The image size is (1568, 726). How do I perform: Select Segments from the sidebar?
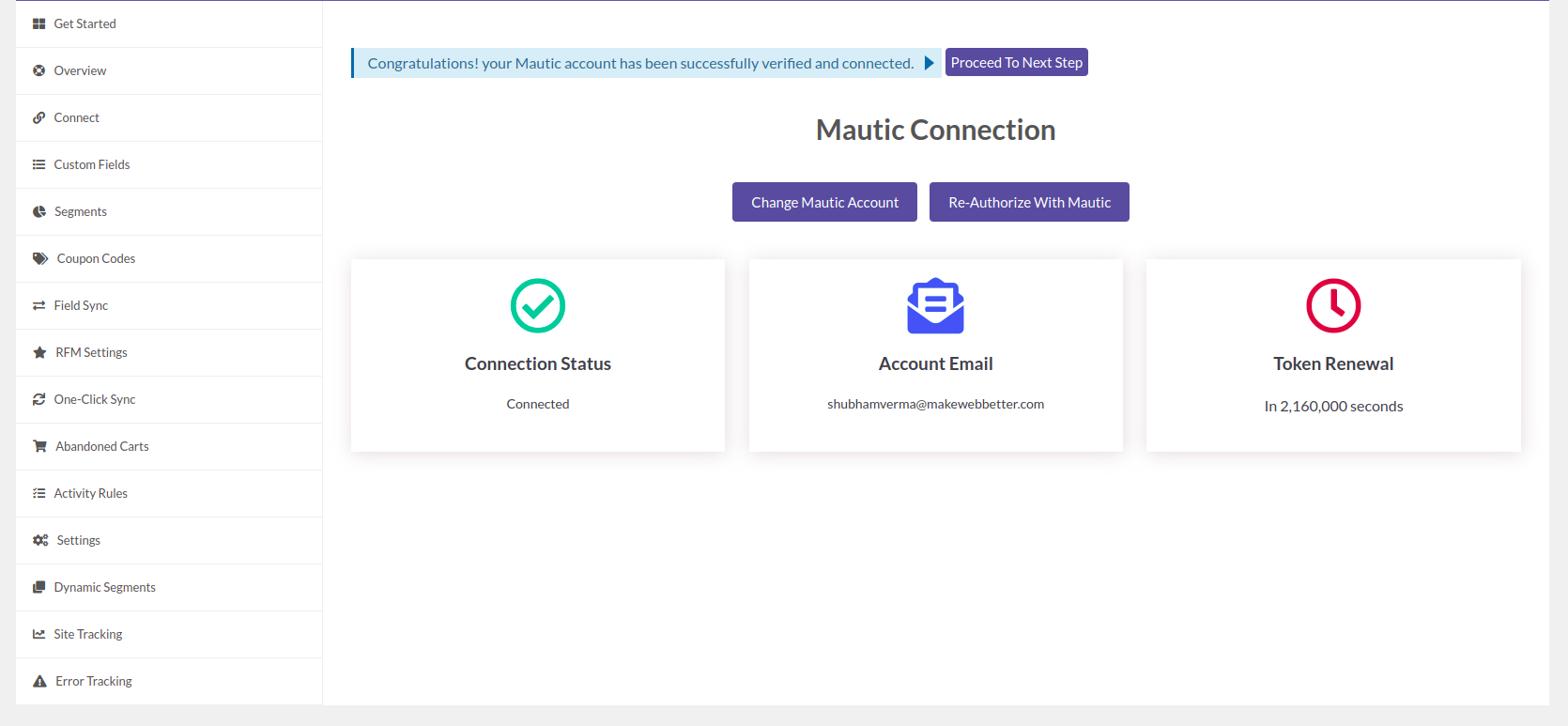[169, 211]
